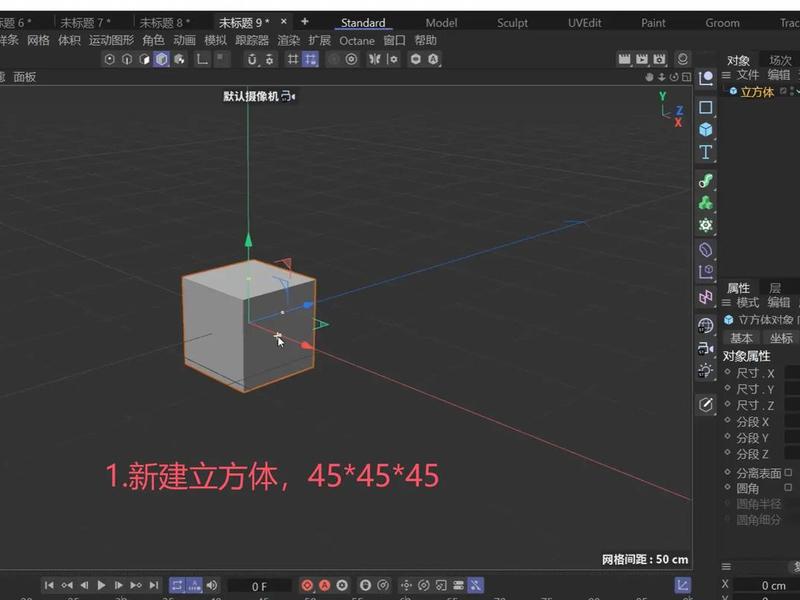Select the 立方体 object in the object list
Viewport: 800px width, 600px height.
click(757, 92)
